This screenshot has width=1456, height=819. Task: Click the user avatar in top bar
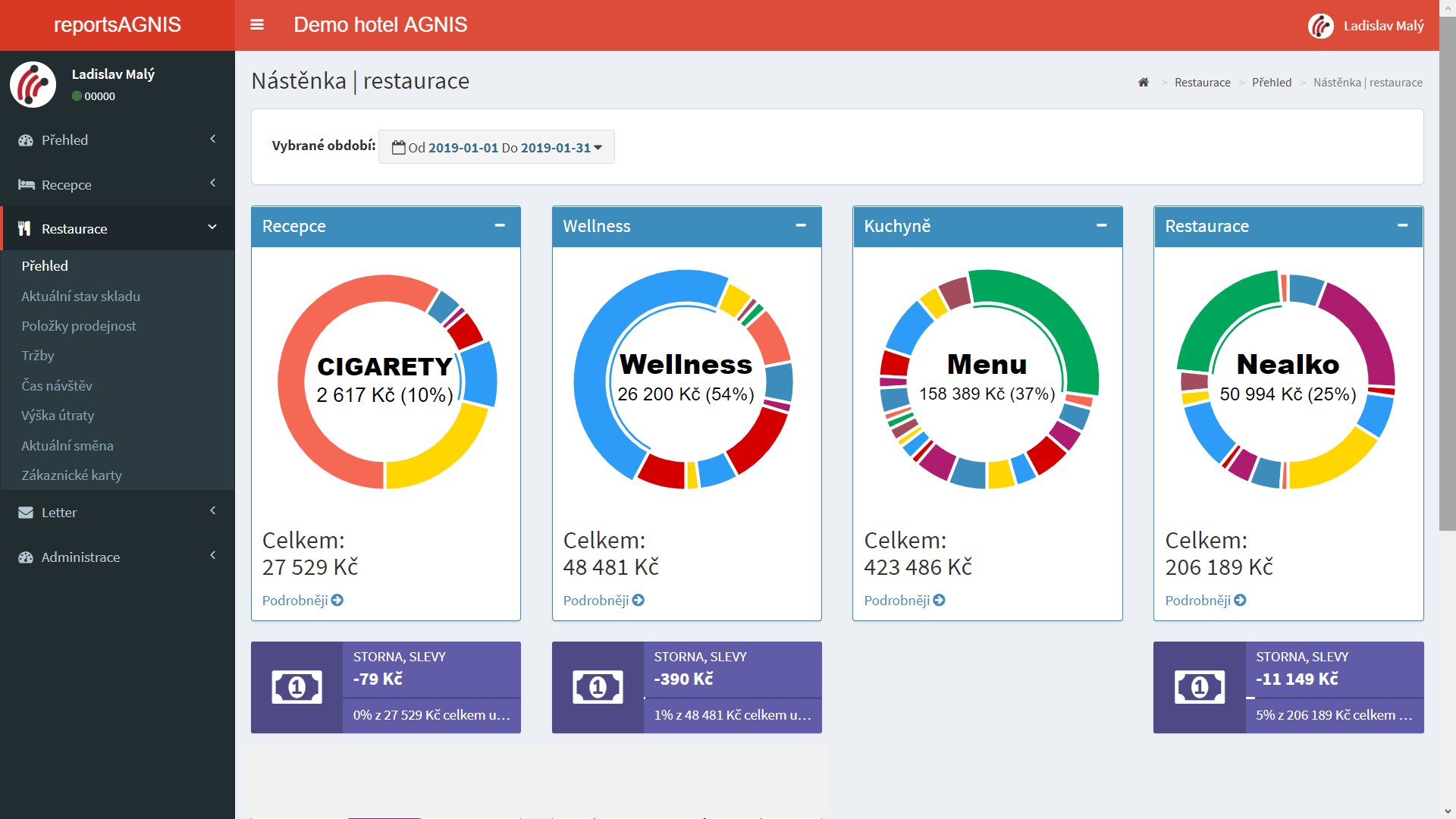pyautogui.click(x=1320, y=26)
